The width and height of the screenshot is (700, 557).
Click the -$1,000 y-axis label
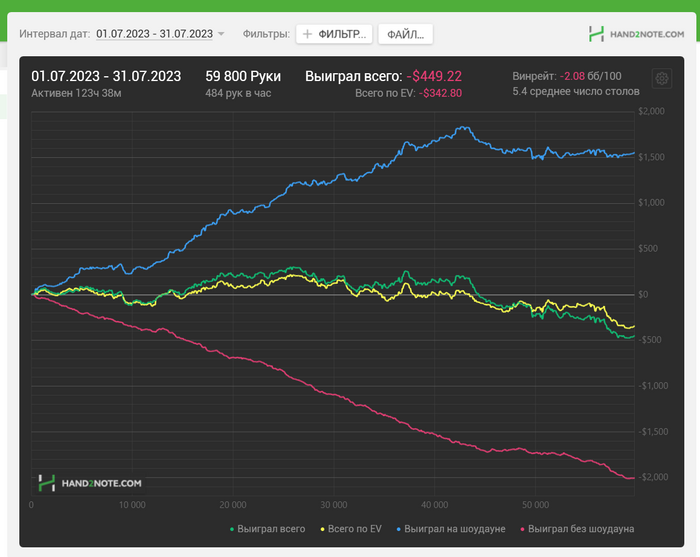653,386
